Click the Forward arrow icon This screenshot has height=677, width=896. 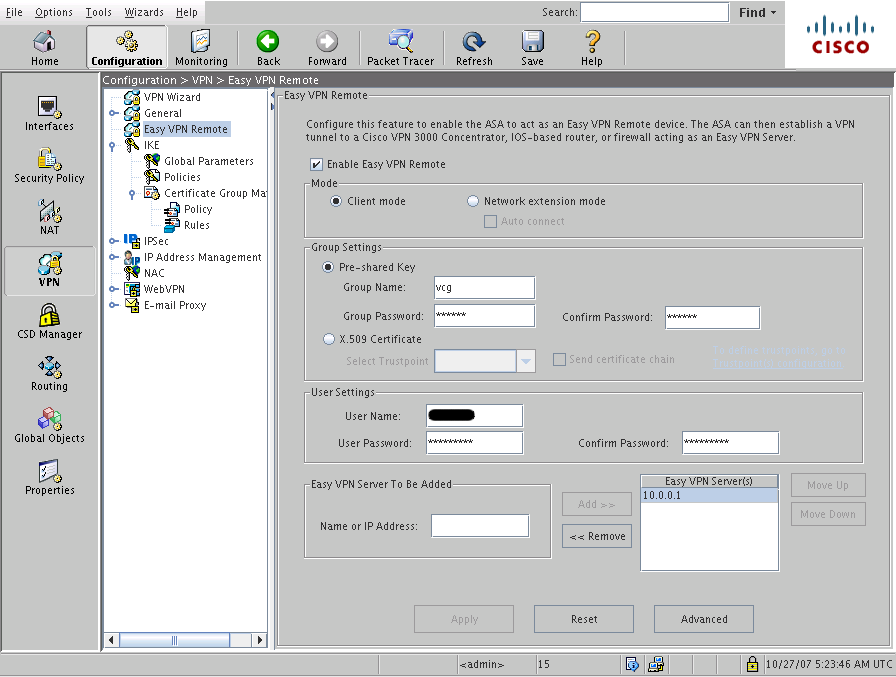pos(327,42)
